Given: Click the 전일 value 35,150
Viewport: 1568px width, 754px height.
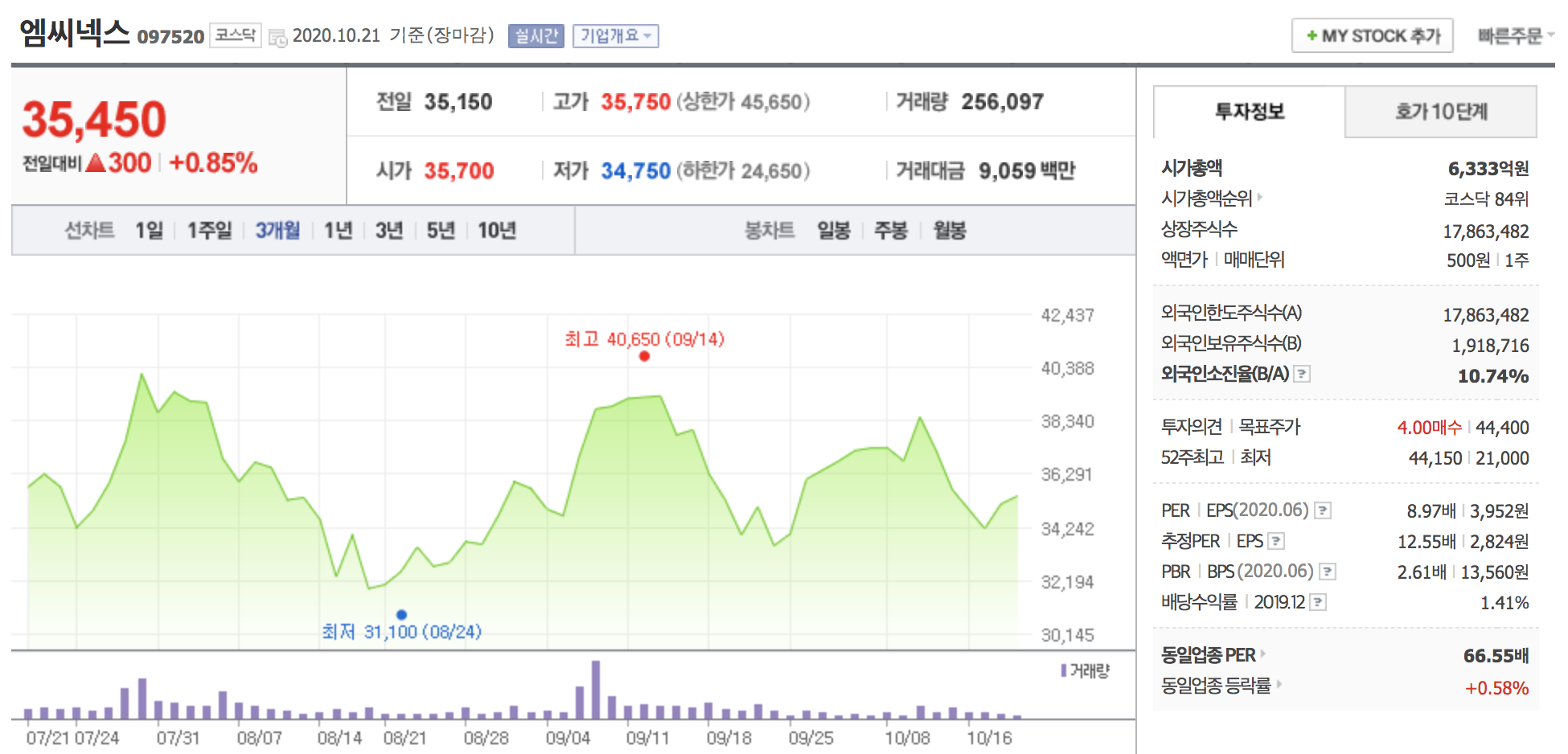Looking at the screenshot, I should point(458,102).
